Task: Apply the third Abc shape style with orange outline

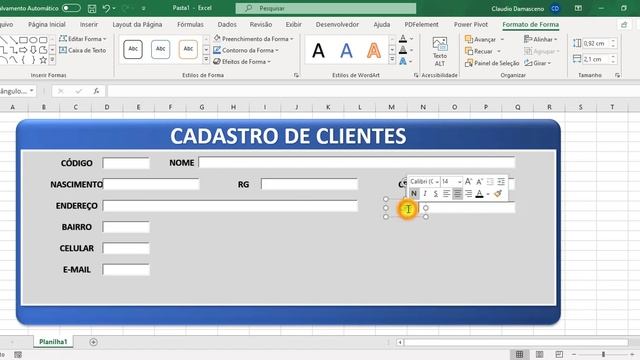Action: (188, 49)
